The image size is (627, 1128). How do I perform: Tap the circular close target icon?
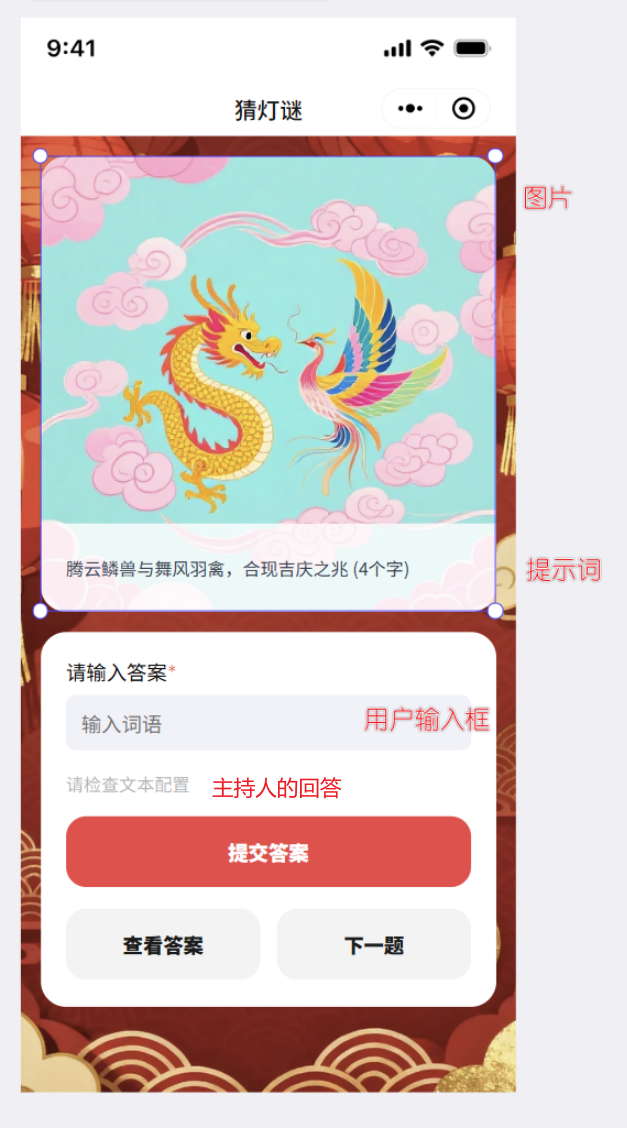464,109
